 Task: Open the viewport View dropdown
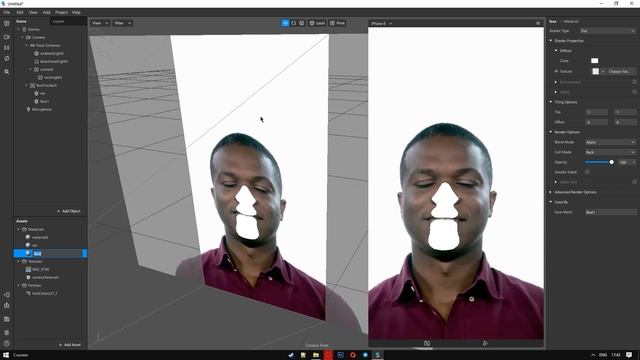pos(100,23)
